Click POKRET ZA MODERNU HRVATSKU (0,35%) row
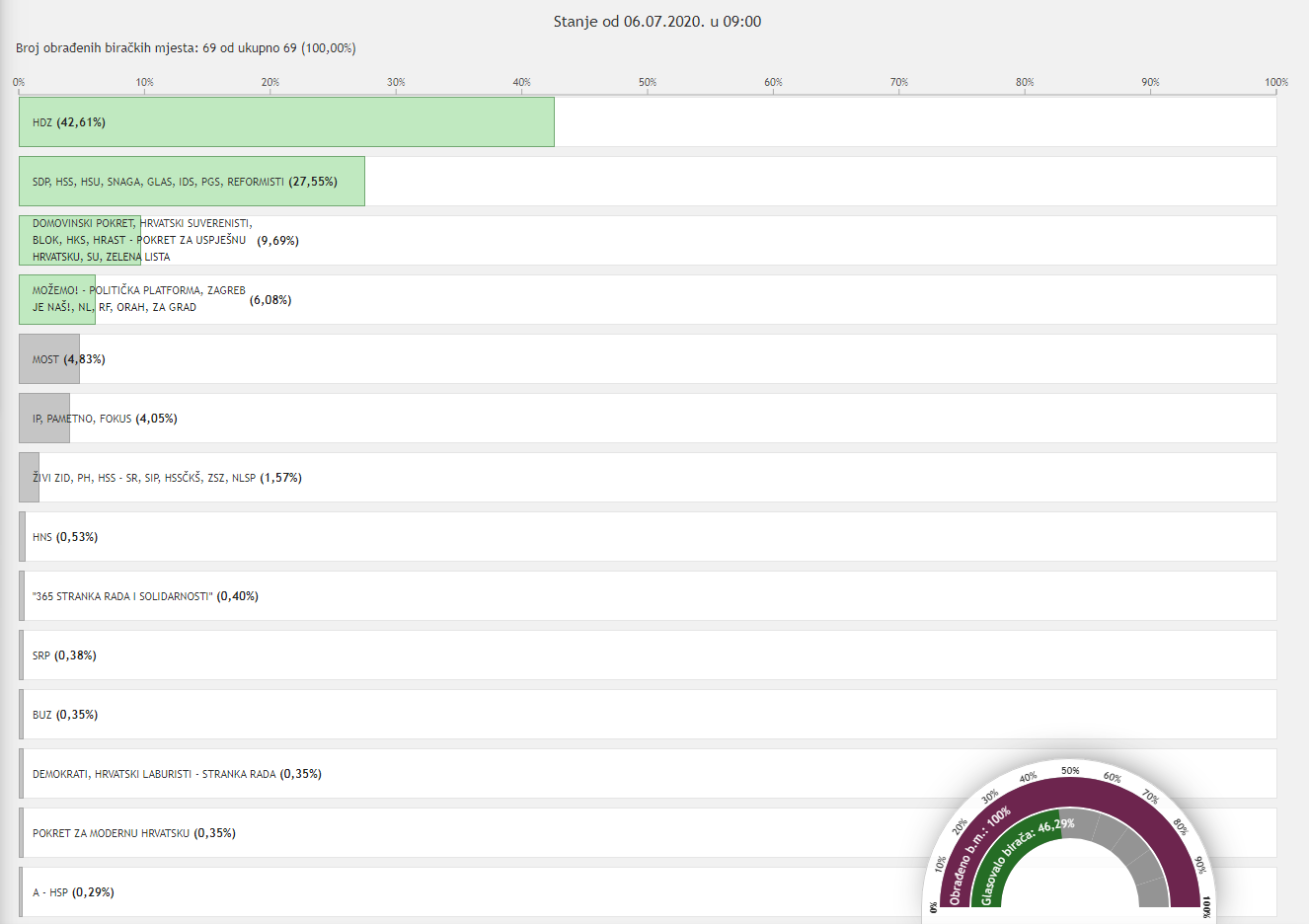Image resolution: width=1309 pixels, height=924 pixels. coord(648,833)
